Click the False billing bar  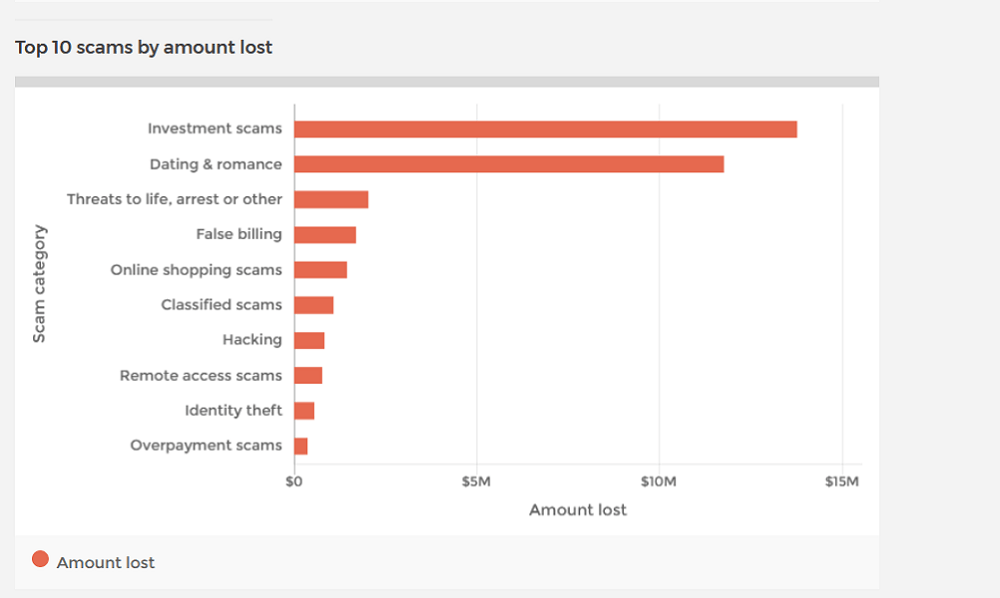pyautogui.click(x=325, y=235)
